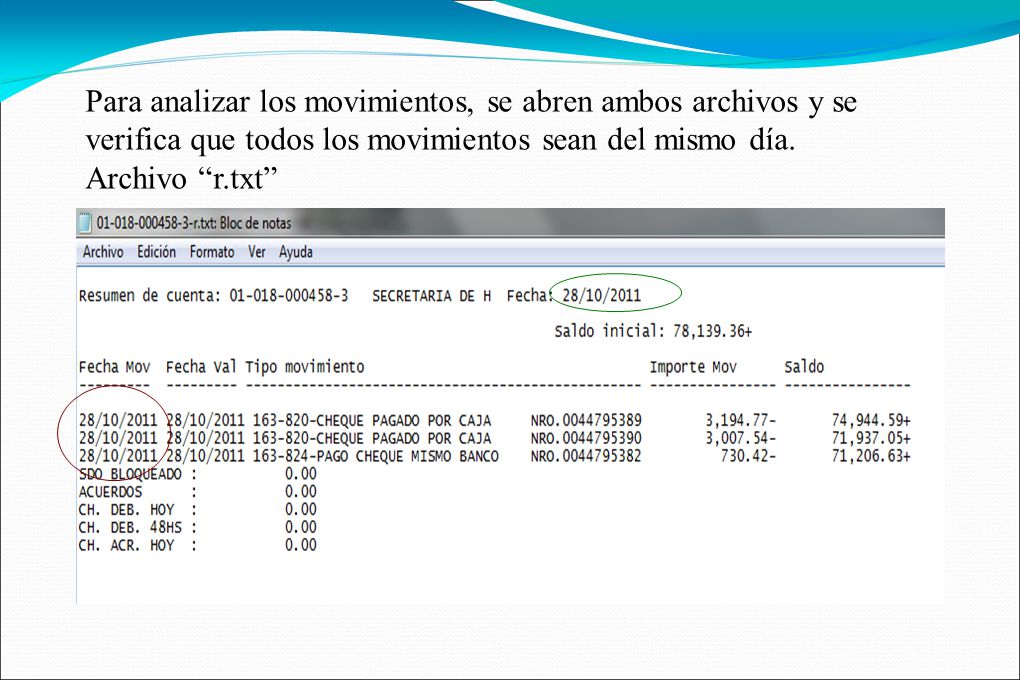Click cheque number NRO.0044795382
Screen dimensions: 1020x680
[586, 456]
